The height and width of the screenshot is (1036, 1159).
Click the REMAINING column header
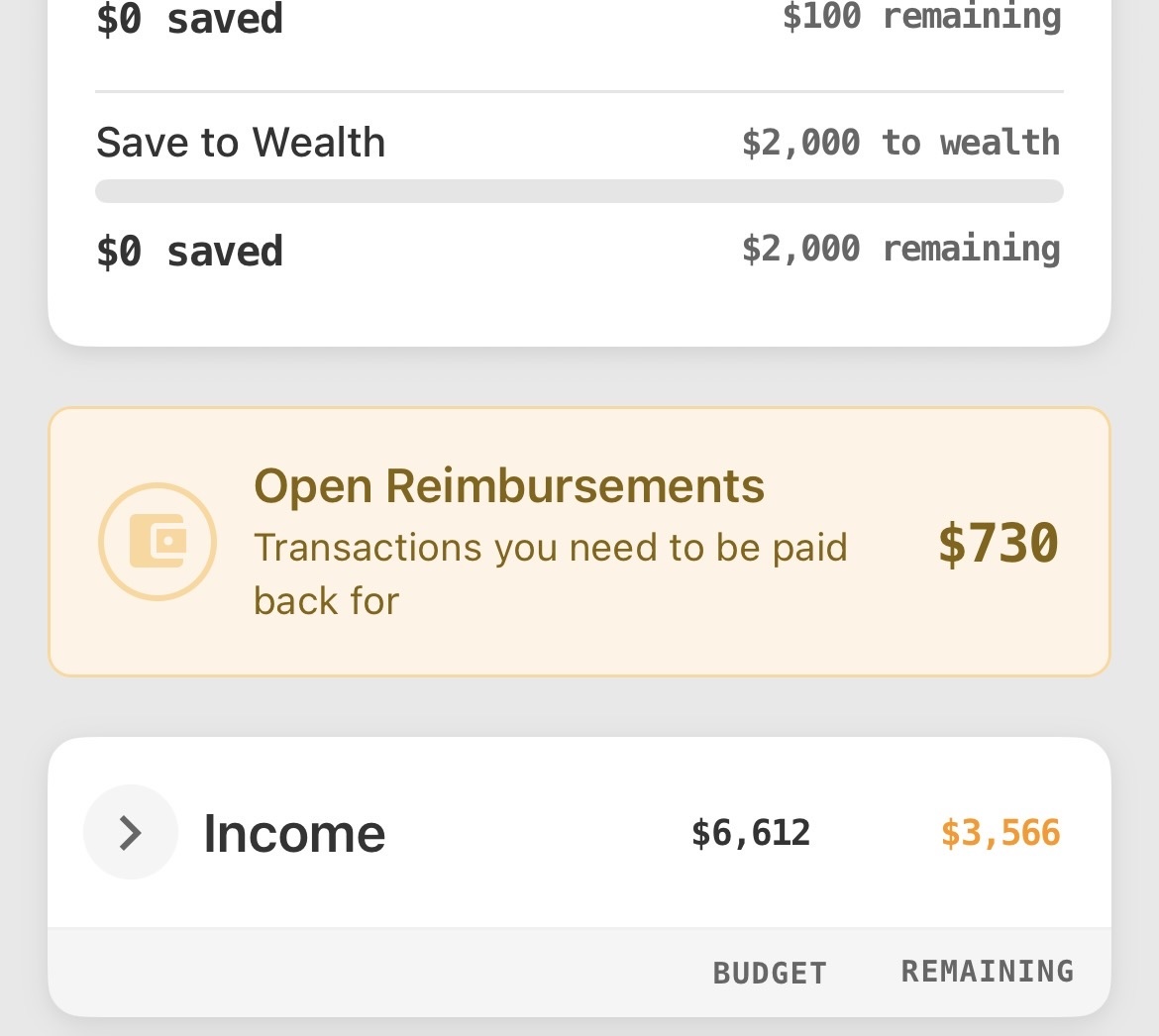pos(988,971)
